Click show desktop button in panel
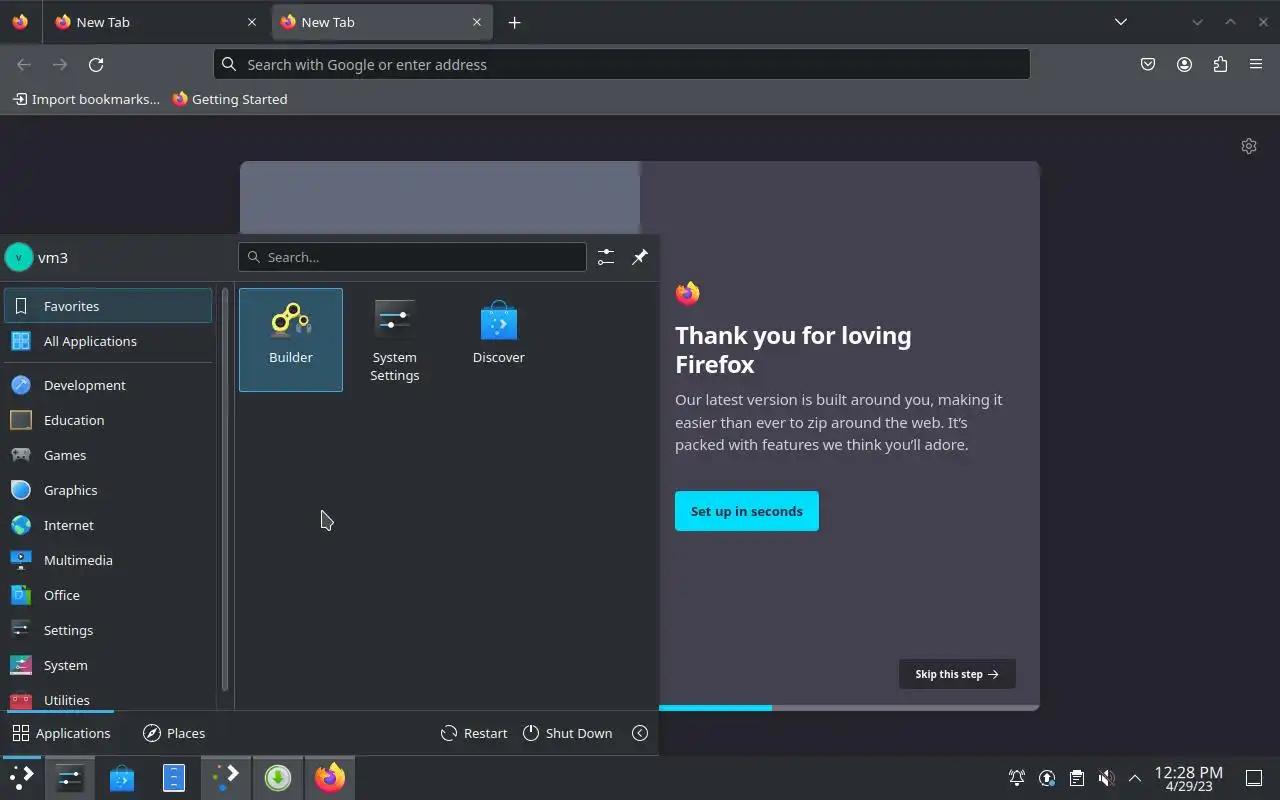 1254,778
